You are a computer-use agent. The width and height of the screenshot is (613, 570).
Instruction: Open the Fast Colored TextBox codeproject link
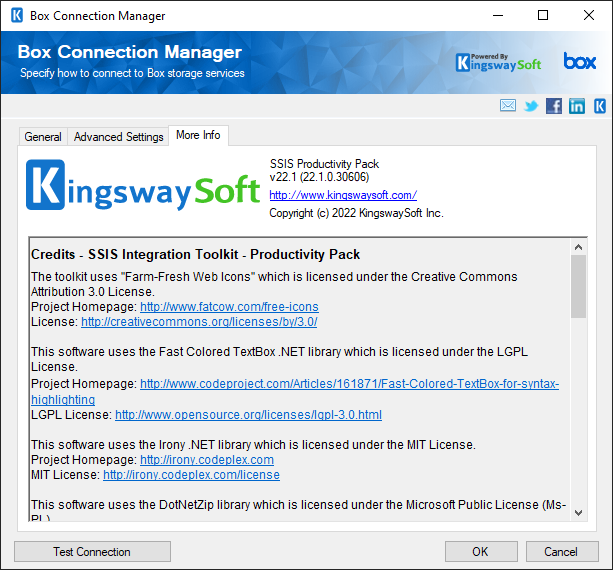coord(350,384)
